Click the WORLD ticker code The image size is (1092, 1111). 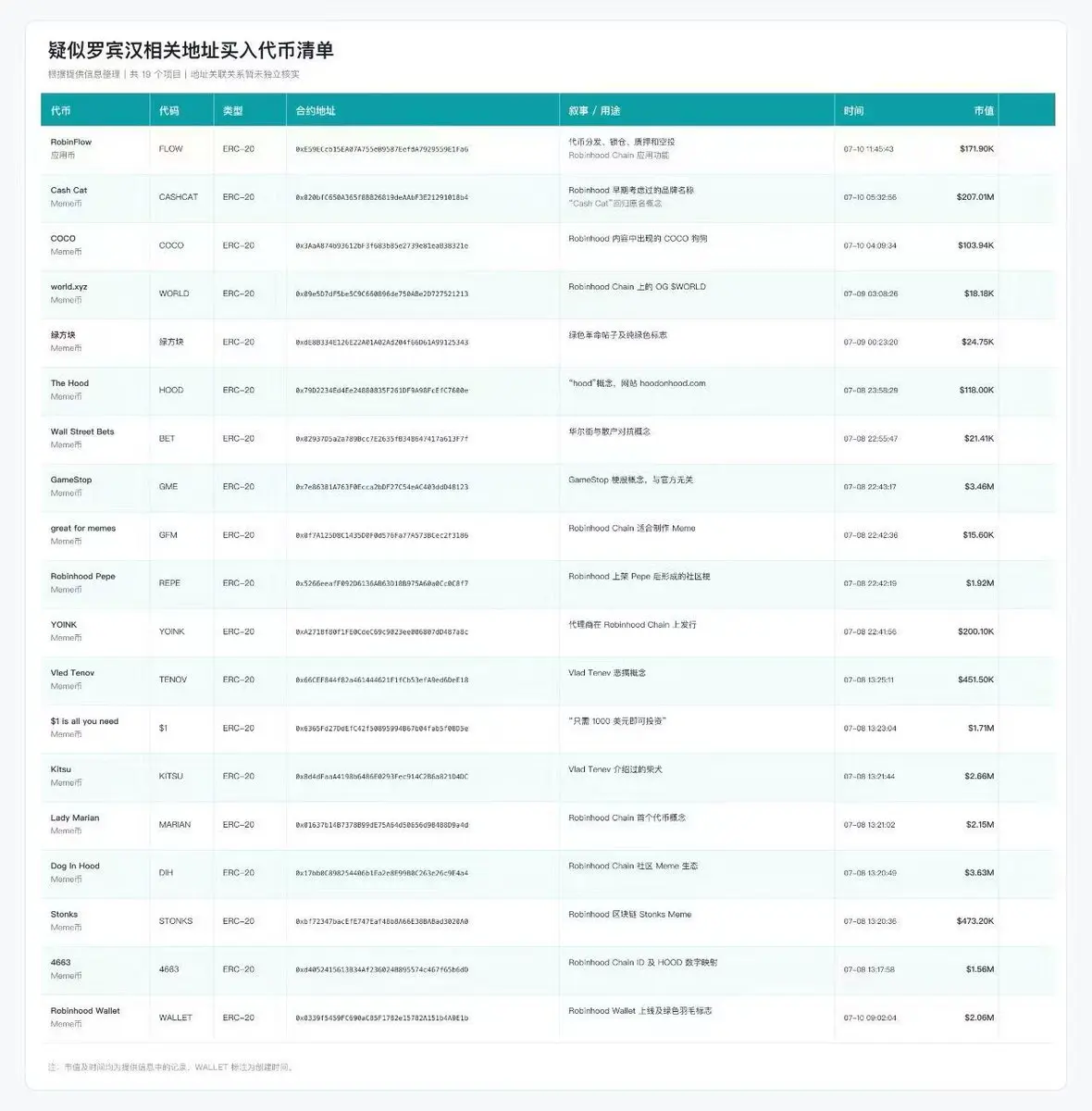174,293
